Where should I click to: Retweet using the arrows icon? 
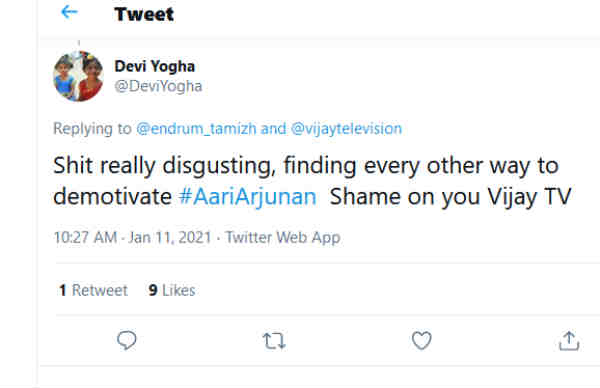pos(274,341)
